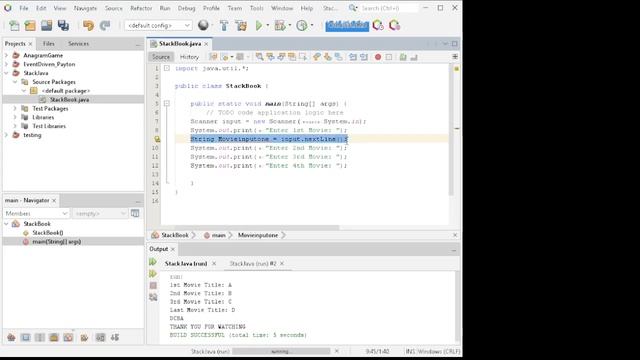Click the Find Selection magnifier in editor toolbar
Screen dimensions: 640x360
click(259, 57)
